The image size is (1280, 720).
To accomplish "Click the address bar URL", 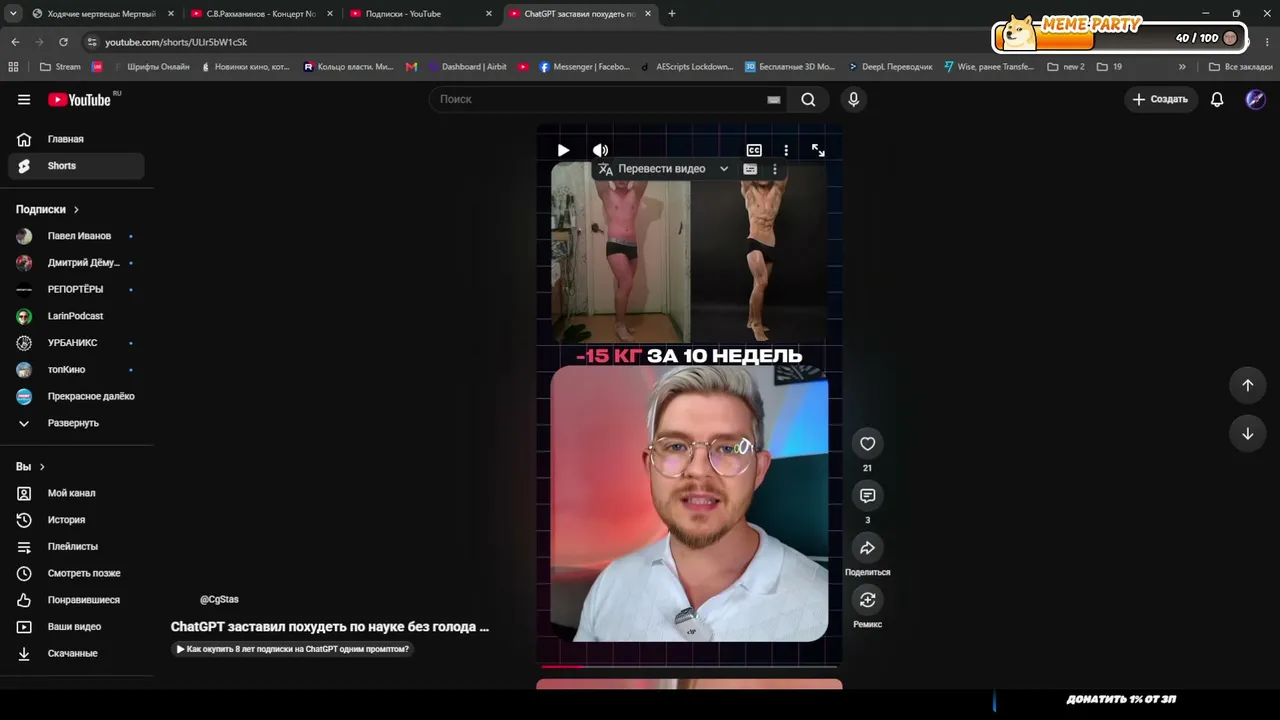I will point(176,42).
